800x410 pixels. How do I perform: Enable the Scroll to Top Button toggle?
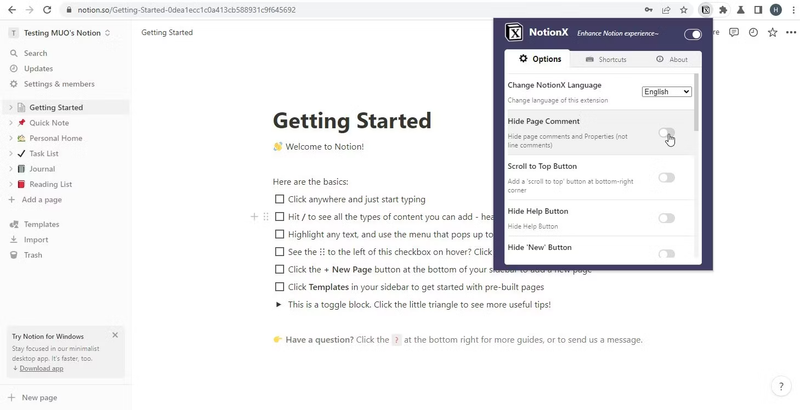pyautogui.click(x=666, y=177)
